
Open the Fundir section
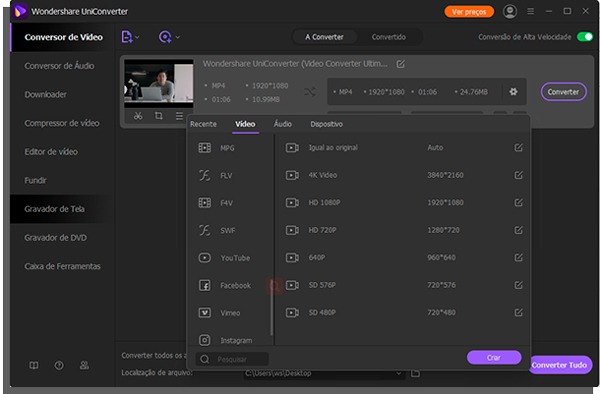36,180
